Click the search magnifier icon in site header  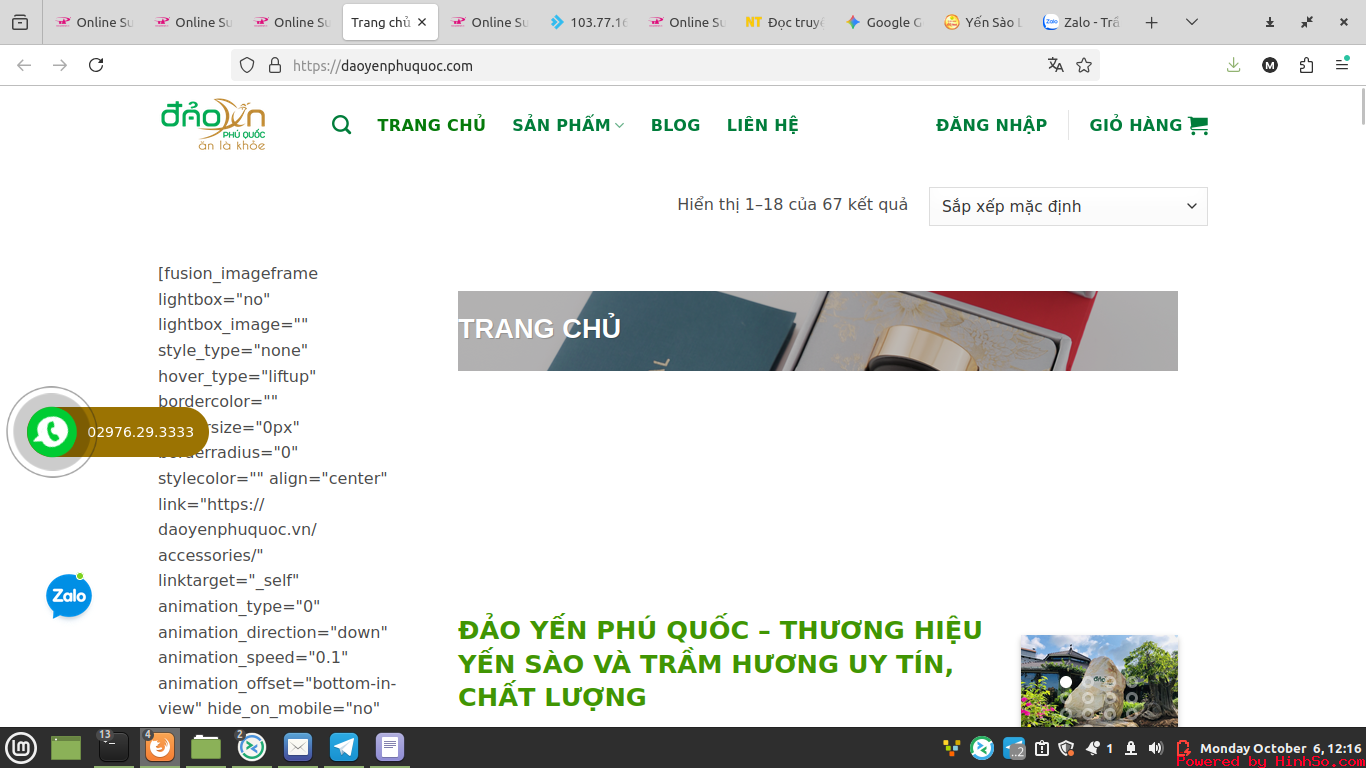click(341, 125)
